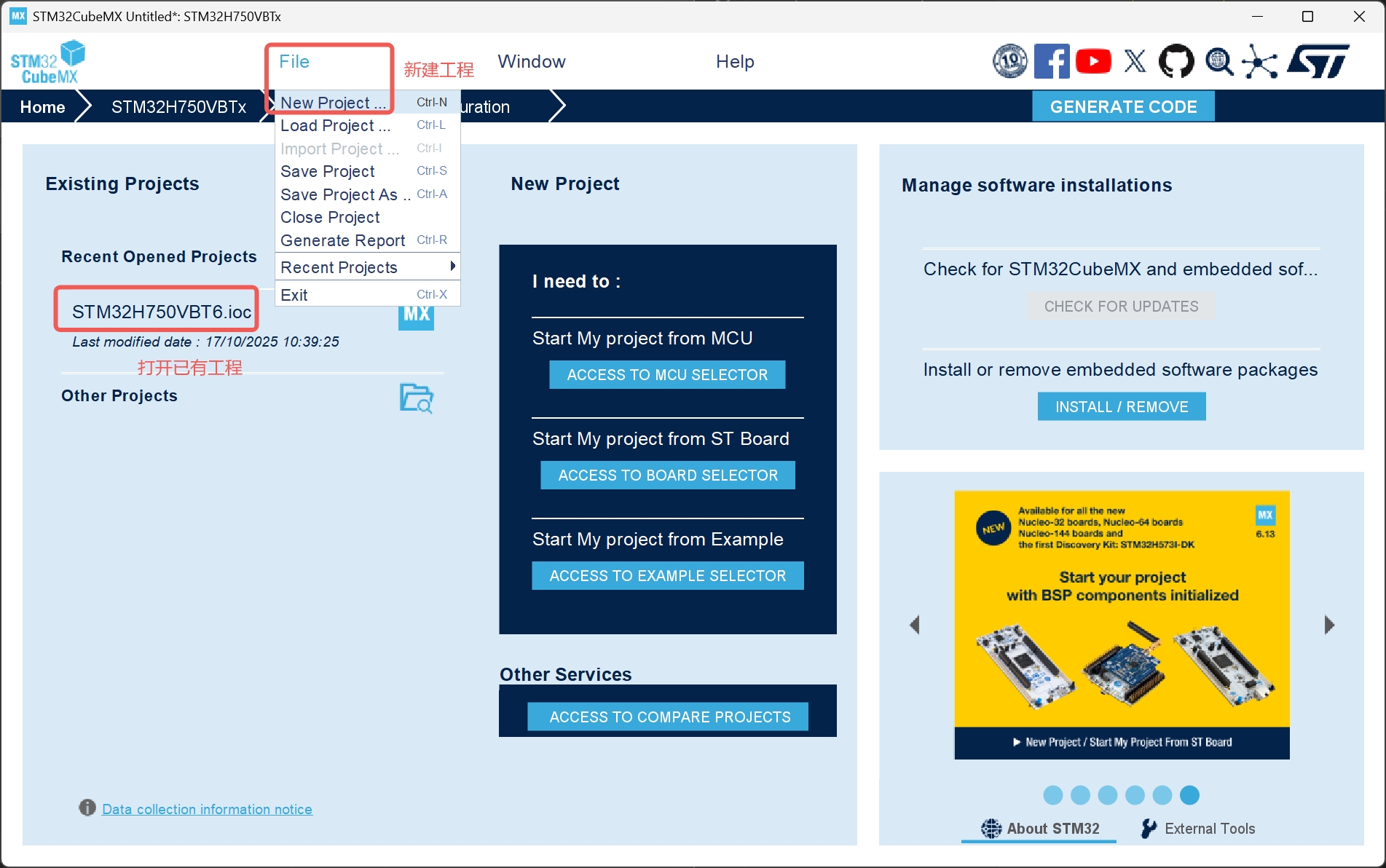Switch to the About STM32 tab
Image resolution: width=1386 pixels, height=868 pixels.
tap(1039, 829)
